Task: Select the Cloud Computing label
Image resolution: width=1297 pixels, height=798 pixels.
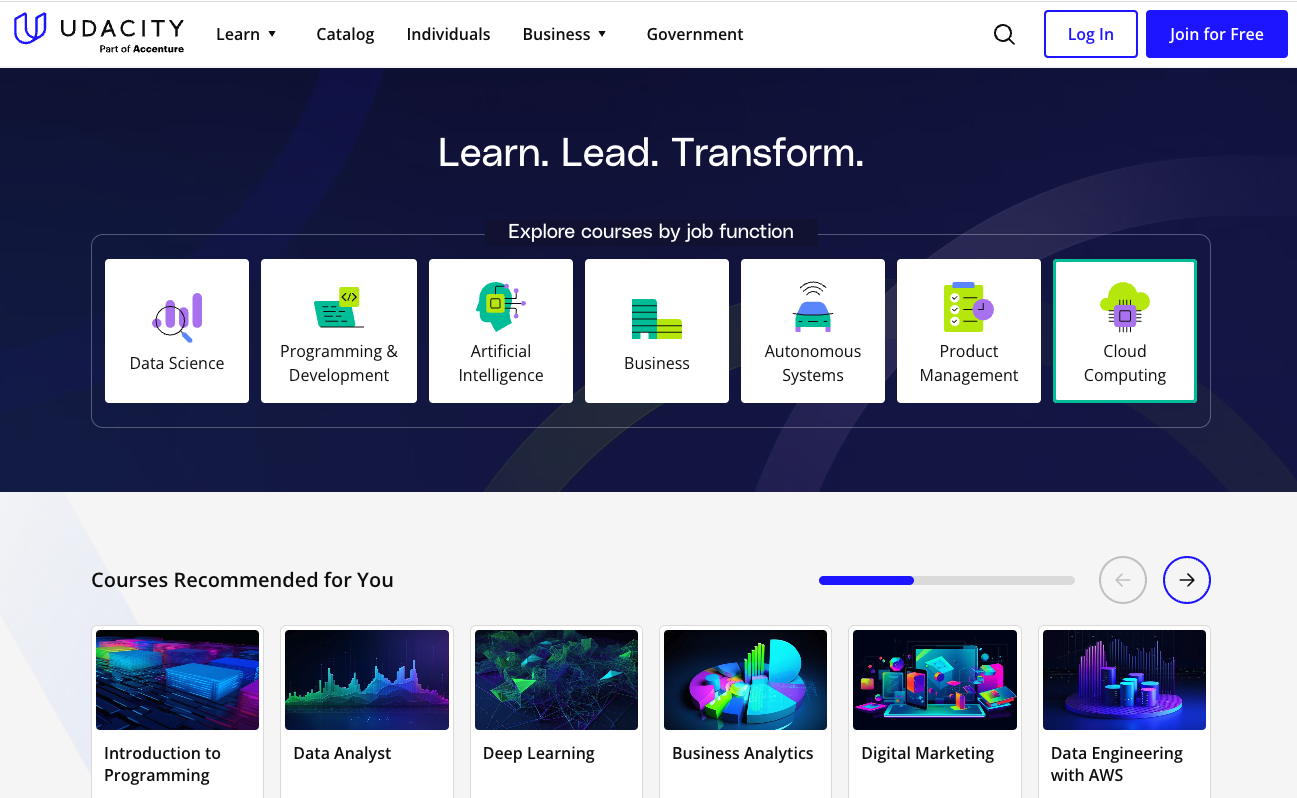Action: 1124,363
